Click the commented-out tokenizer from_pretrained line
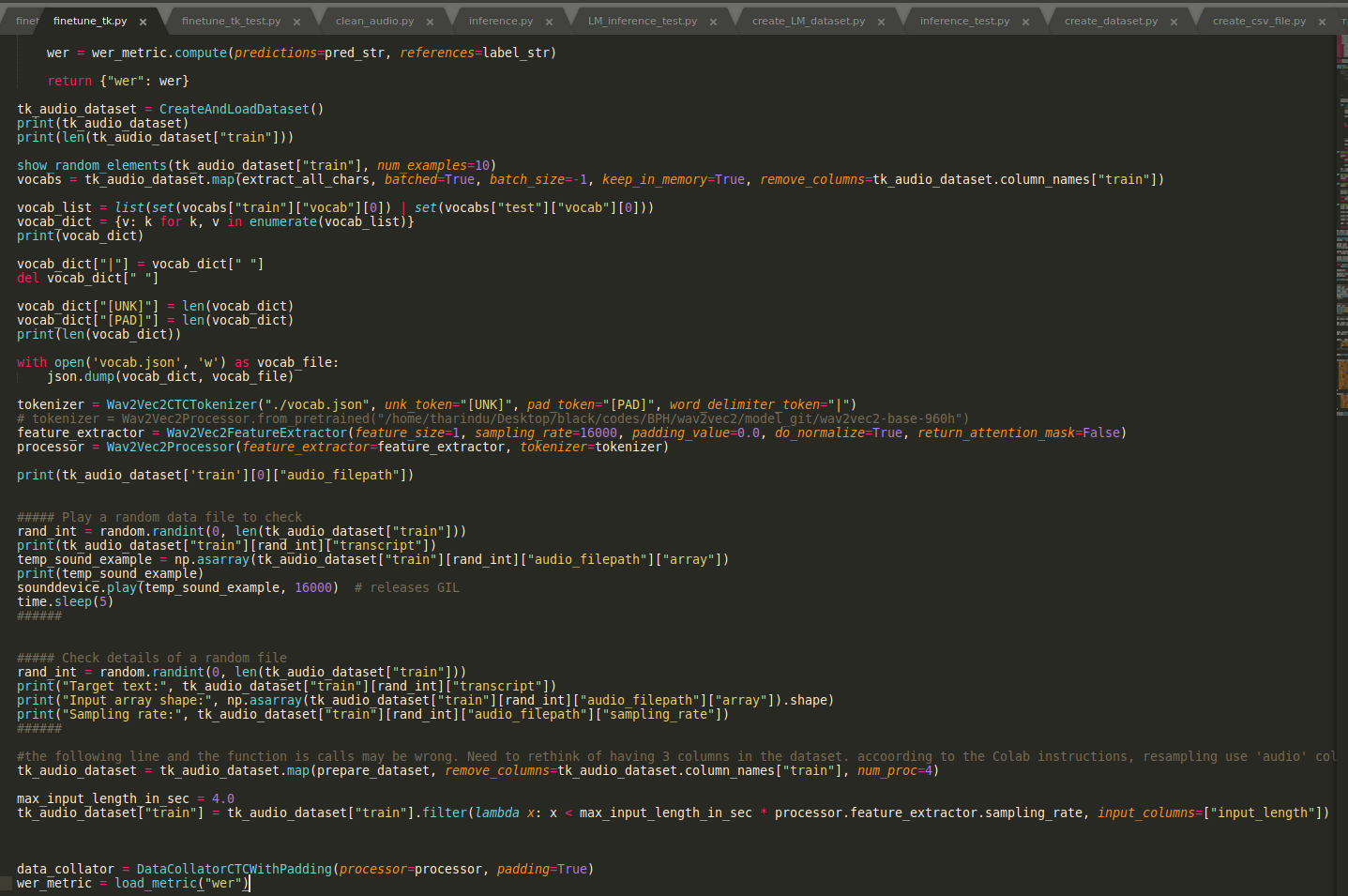Screen dimensions: 1348x896 click(x=492, y=419)
